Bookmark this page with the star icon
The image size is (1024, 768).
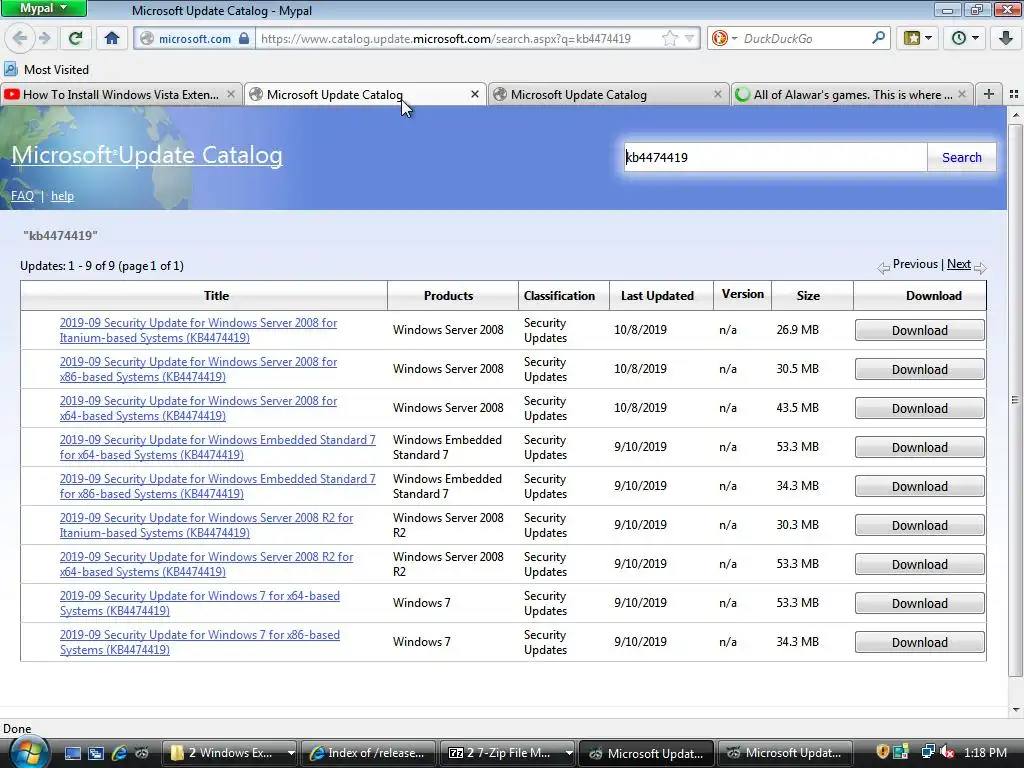[669, 39]
